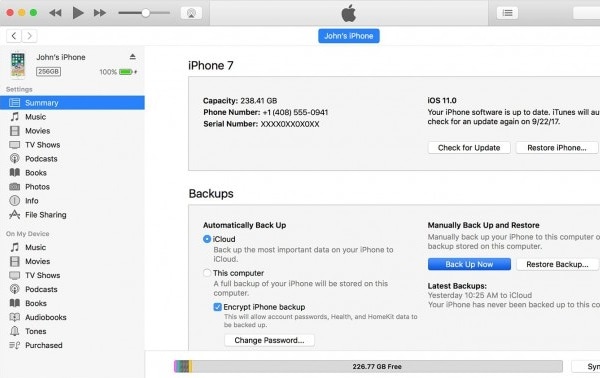Screen dimensions: 600x378
Task: Click the Yesterday 10:25 AM to iCloud text
Action: [480, 295]
